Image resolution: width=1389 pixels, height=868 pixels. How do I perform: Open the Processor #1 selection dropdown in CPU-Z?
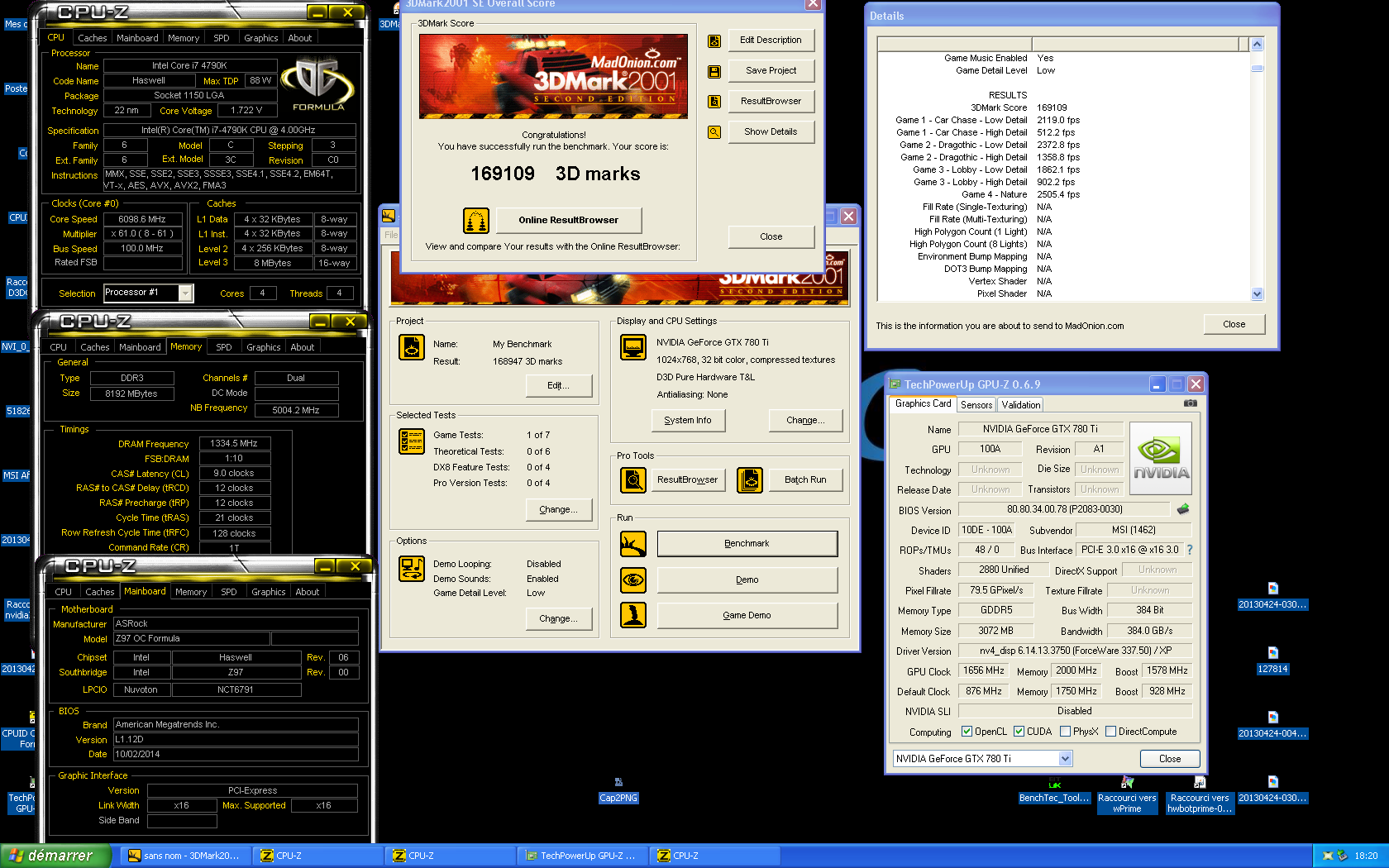(185, 293)
